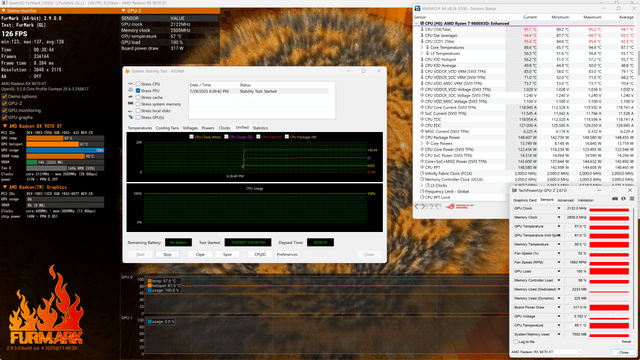Toggle GPU-Z Log to file checkbox
Viewport: 640px width, 360px height.
[516, 342]
